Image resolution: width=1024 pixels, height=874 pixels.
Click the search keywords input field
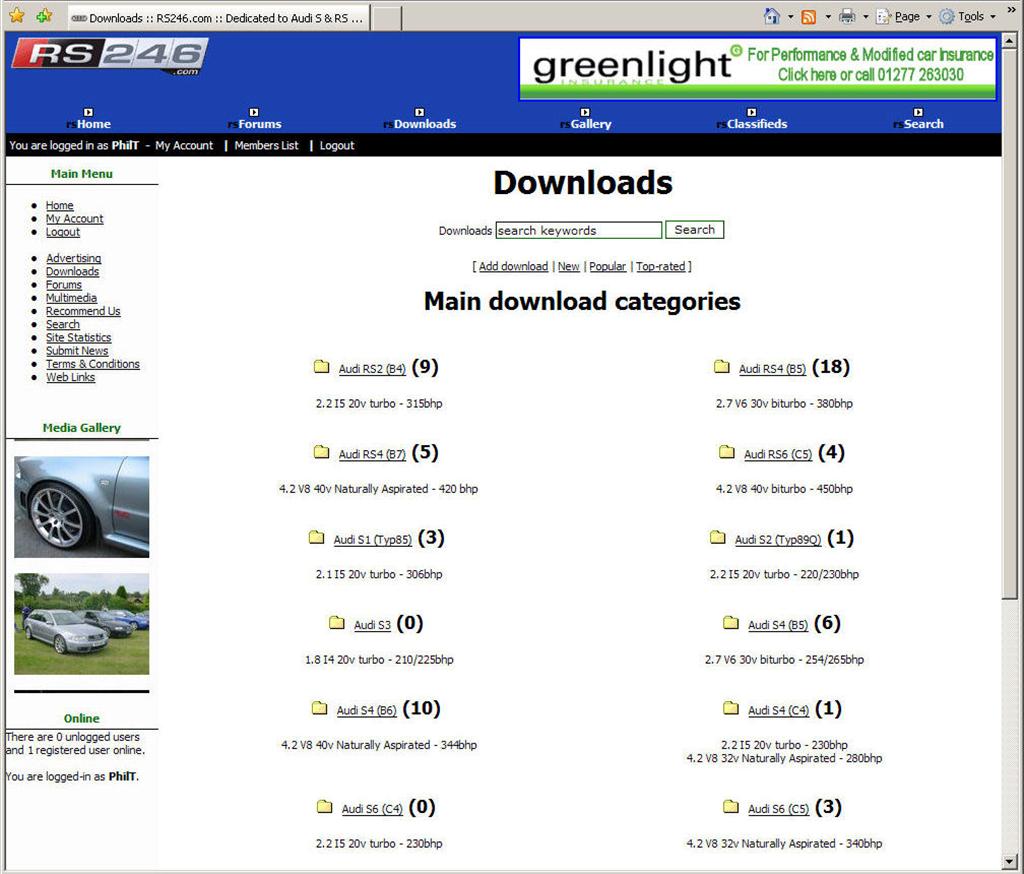pyautogui.click(x=578, y=230)
